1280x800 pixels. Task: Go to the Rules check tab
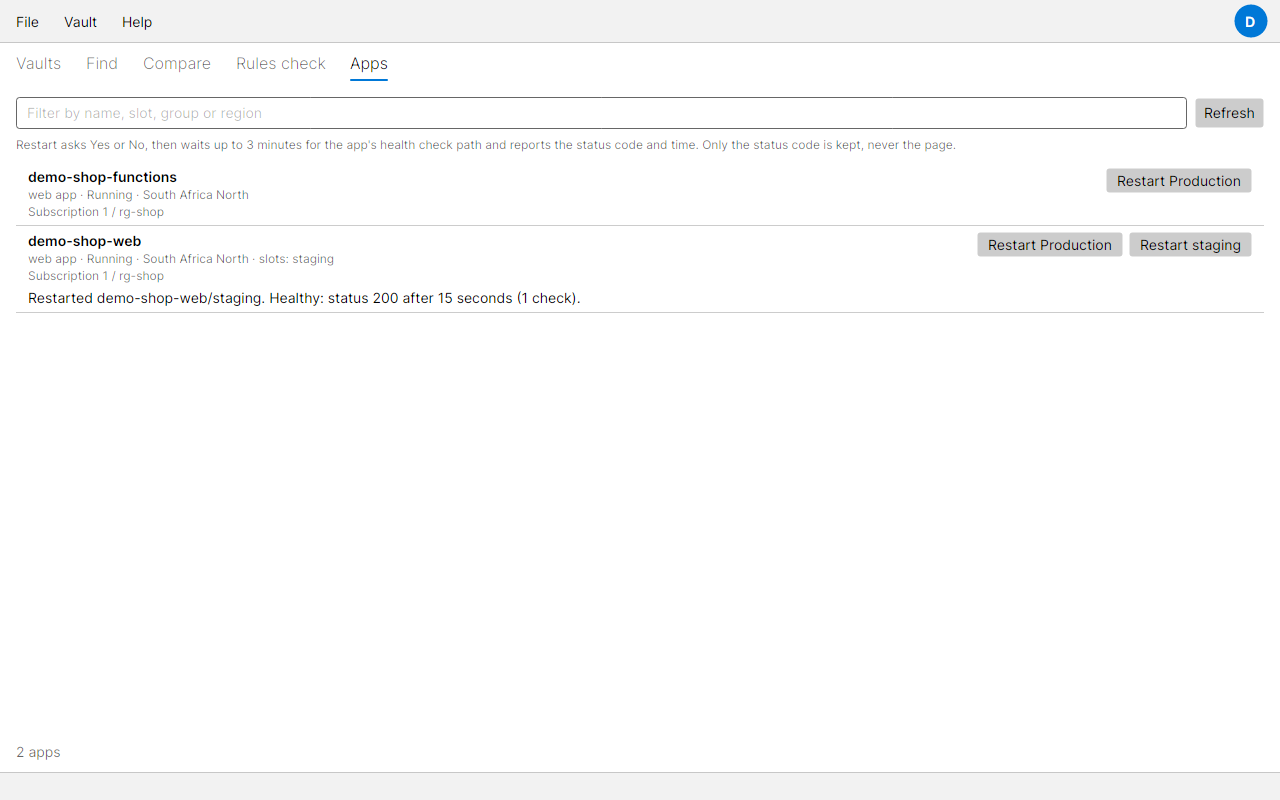coord(281,64)
